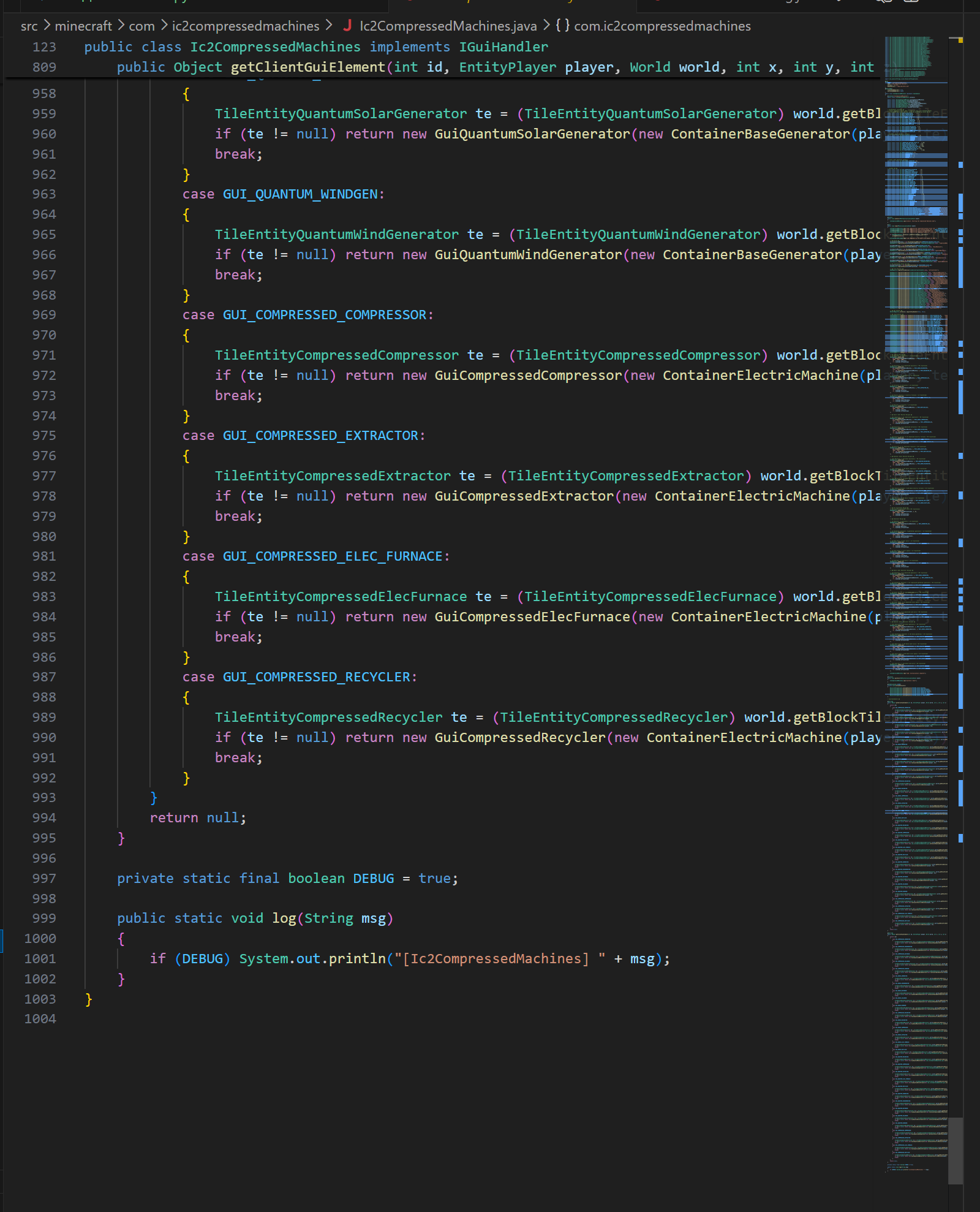This screenshot has height=1212, width=980.
Task: Open the Ic2CompressedMachines.java breadcrumb
Action: 448,26
